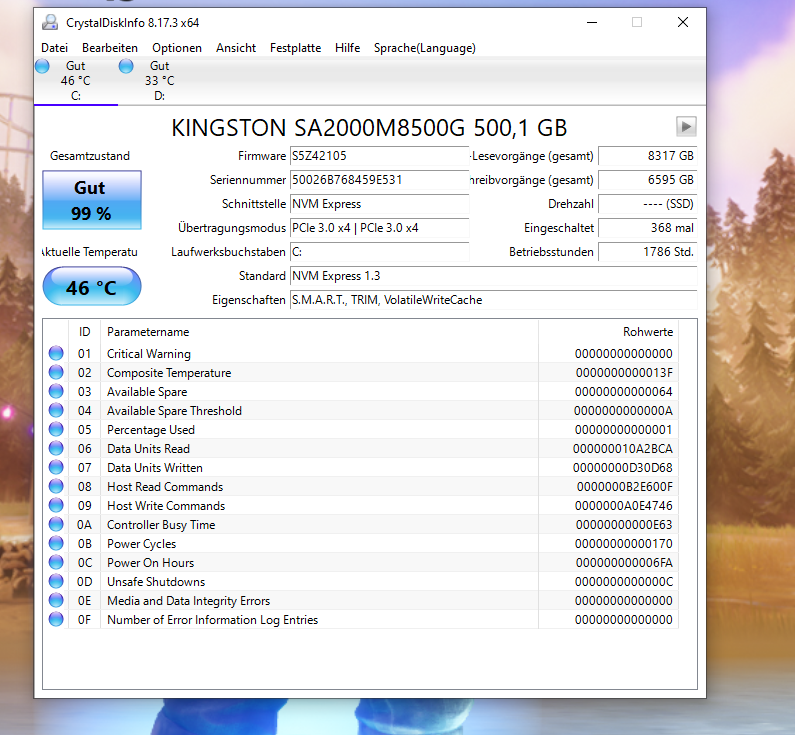The image size is (795, 735).
Task: Click the ID column header
Action: pos(85,332)
